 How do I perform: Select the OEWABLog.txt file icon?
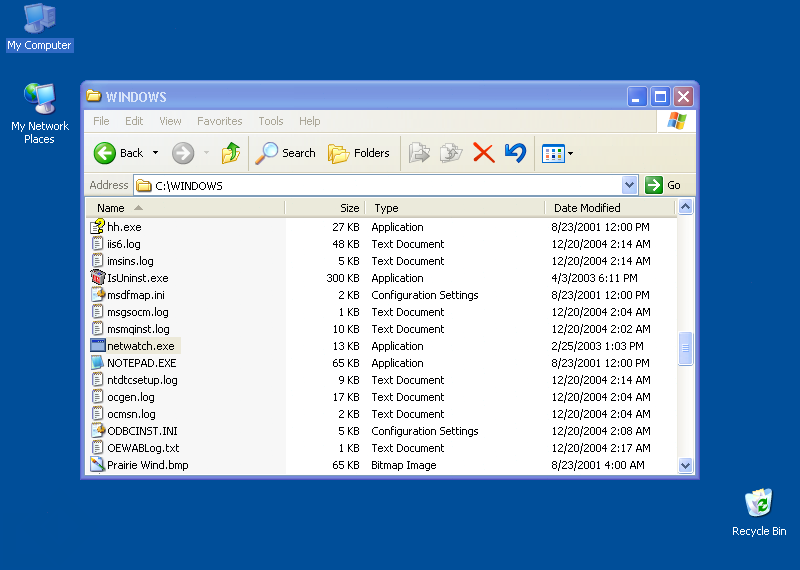click(x=97, y=448)
